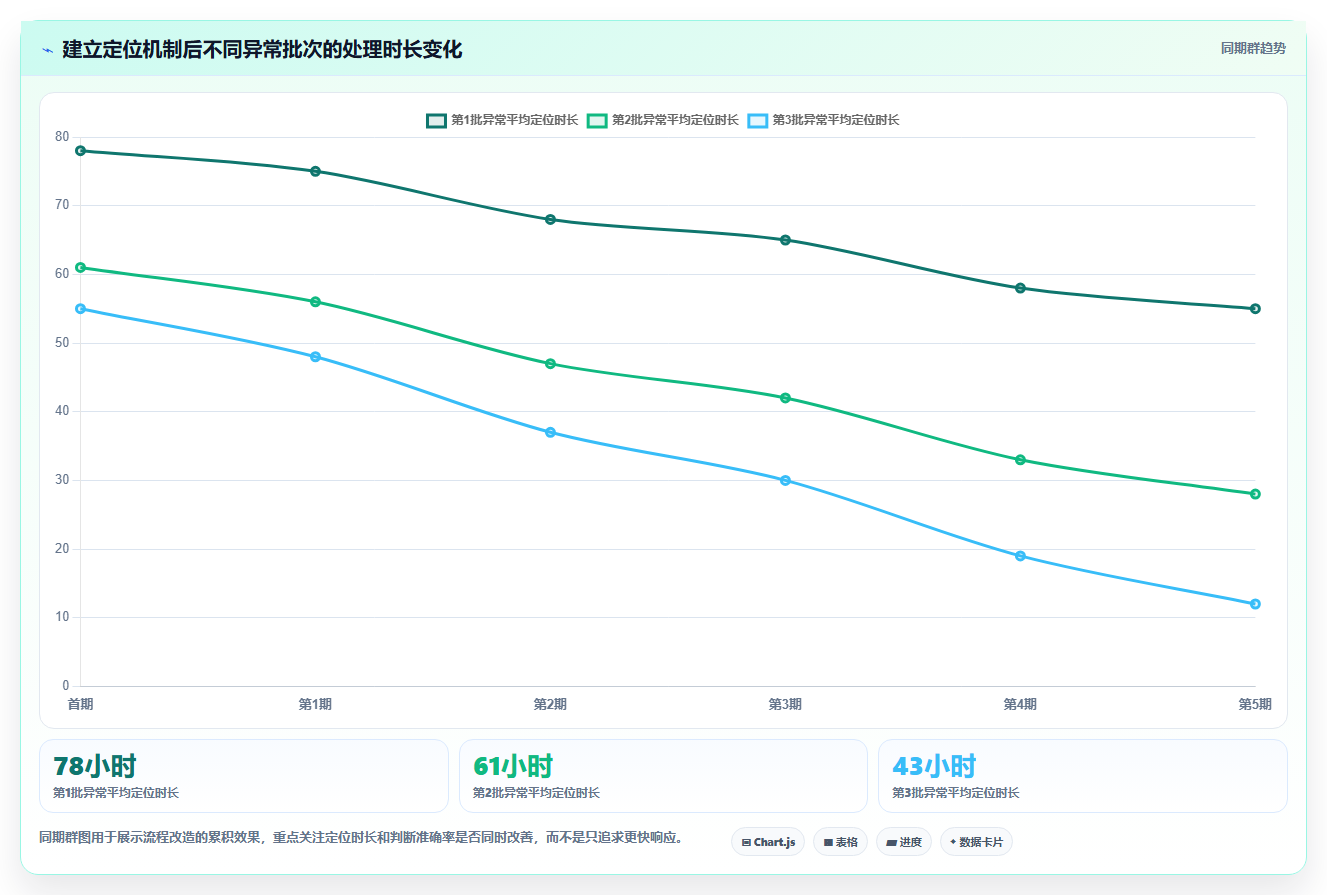The height and width of the screenshot is (895, 1327).
Task: Click the 数据卡片 tag button
Action: pyautogui.click(x=976, y=842)
